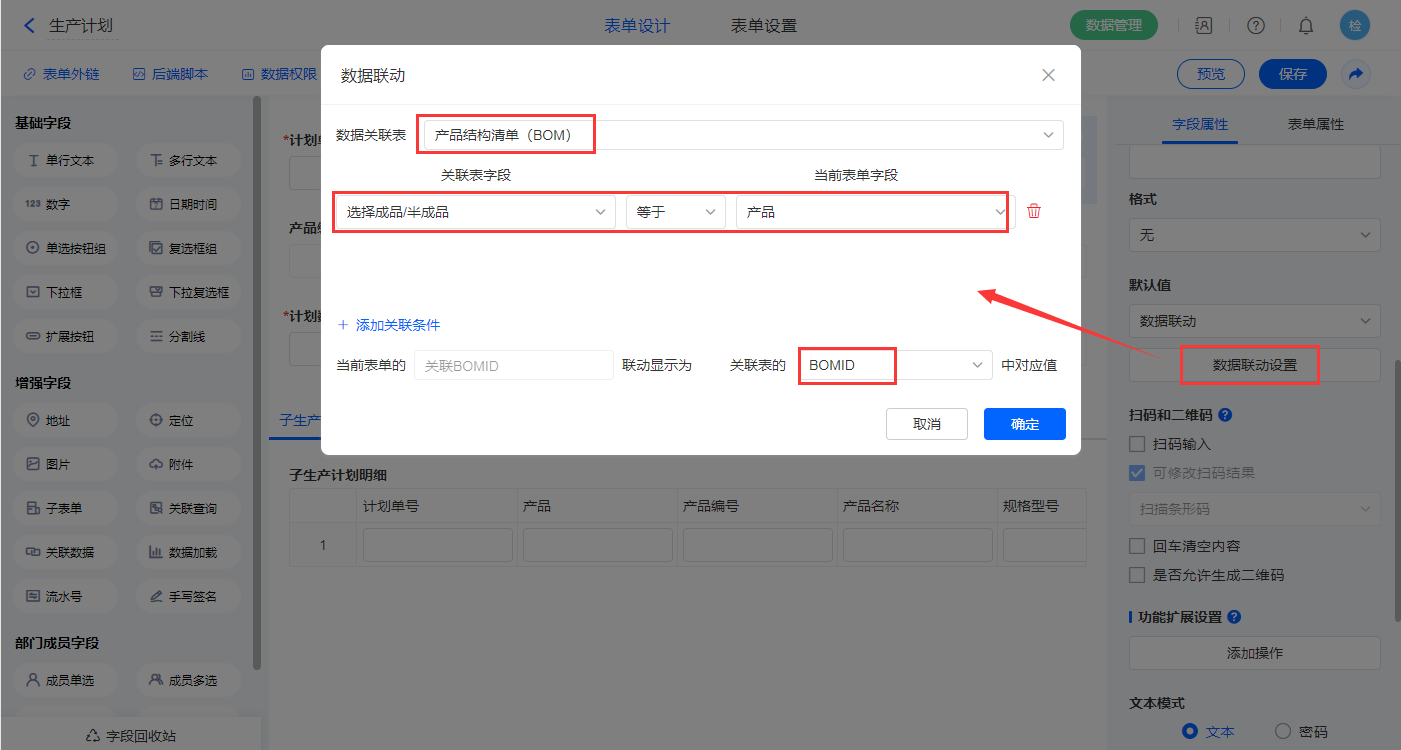Open the BOMID linked field dropdown

895,366
